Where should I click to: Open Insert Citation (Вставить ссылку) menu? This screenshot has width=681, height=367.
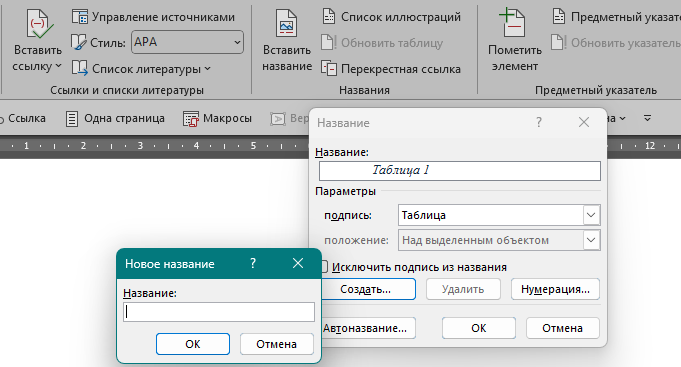[37, 41]
